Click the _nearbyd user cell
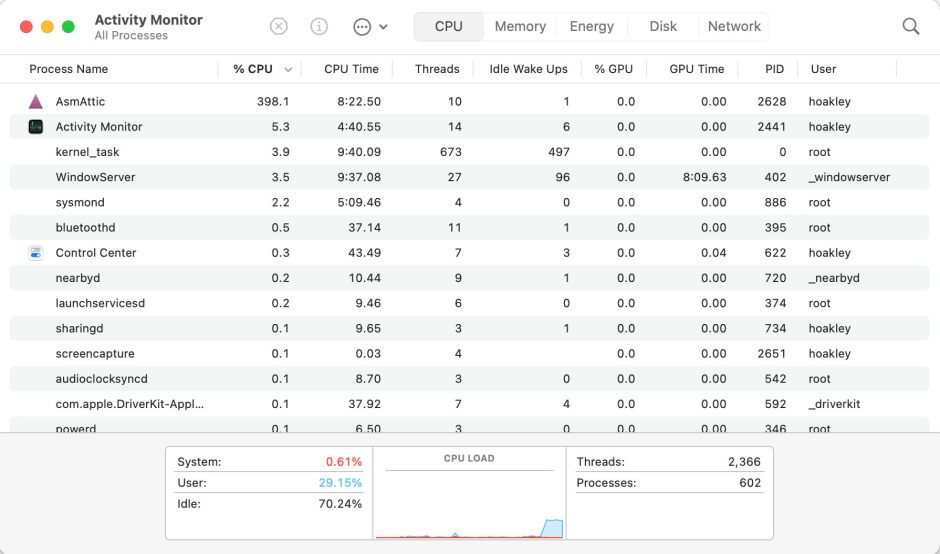The width and height of the screenshot is (940, 554). [834, 278]
